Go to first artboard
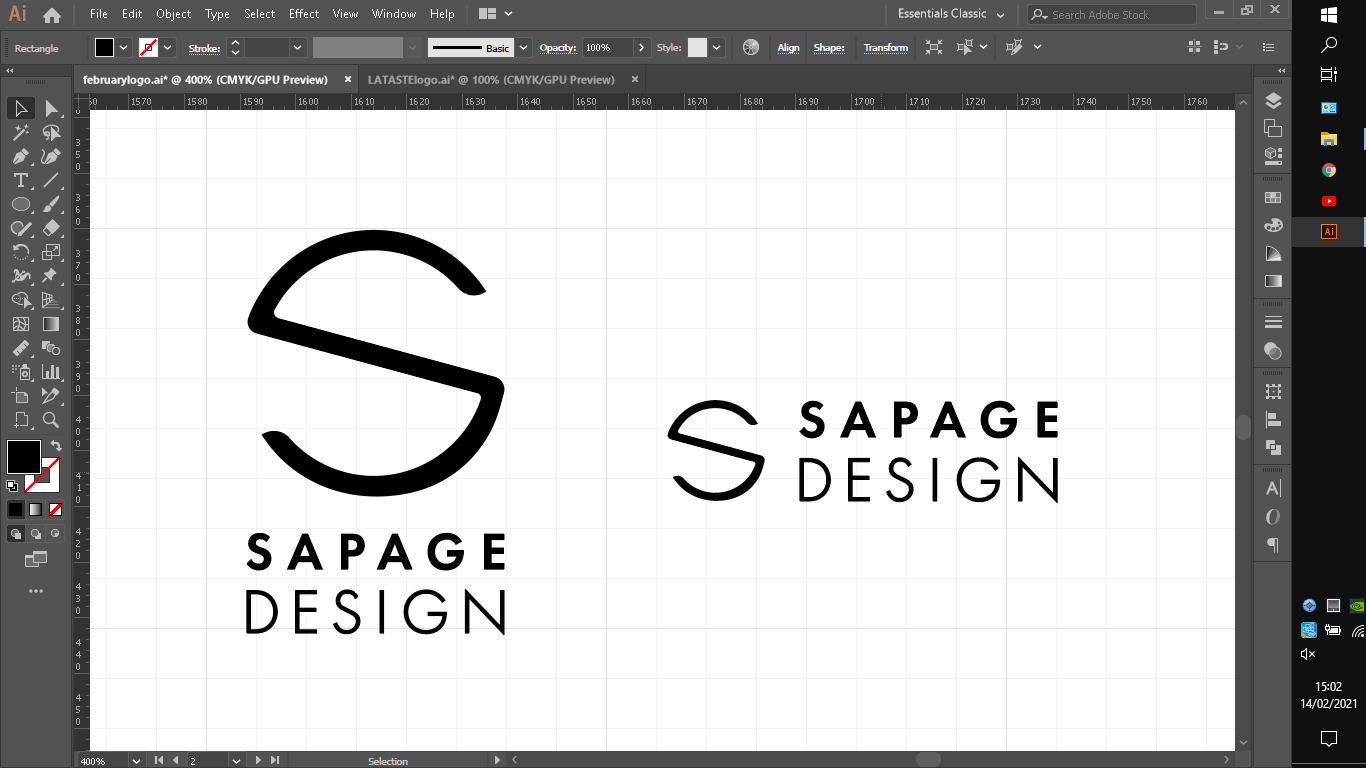Image resolution: width=1366 pixels, height=768 pixels. [x=159, y=761]
